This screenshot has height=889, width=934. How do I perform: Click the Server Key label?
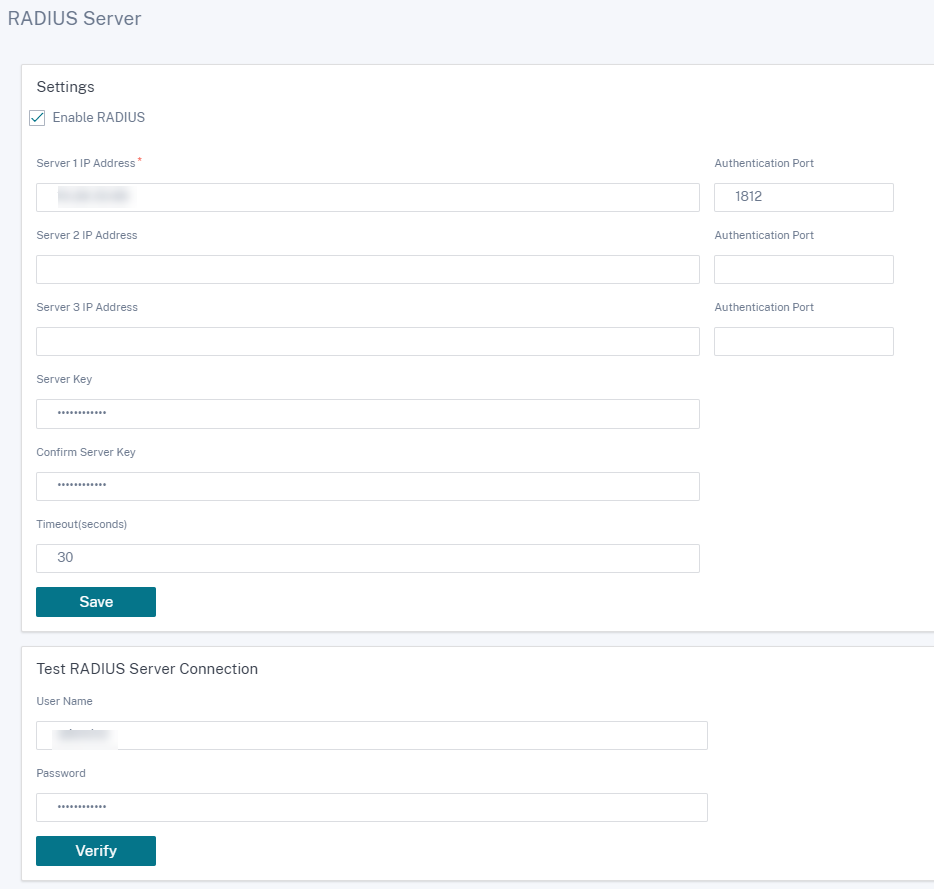pos(64,380)
